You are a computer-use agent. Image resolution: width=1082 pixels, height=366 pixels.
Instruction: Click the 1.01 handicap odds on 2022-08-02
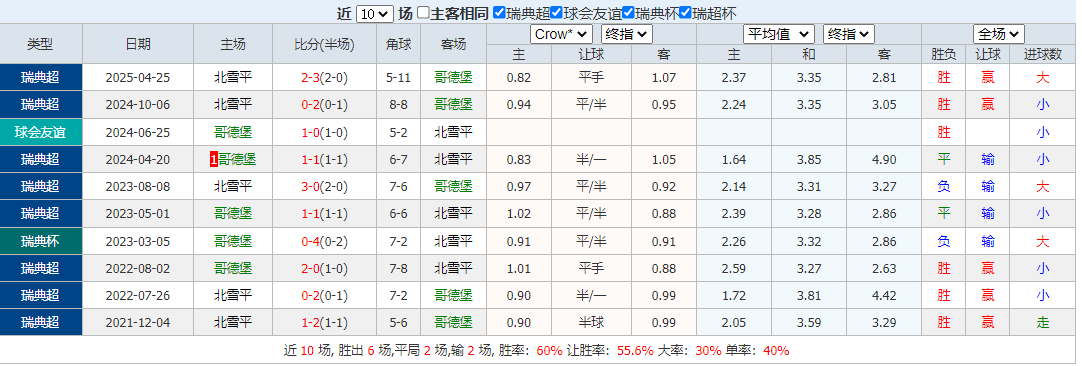coord(519,269)
